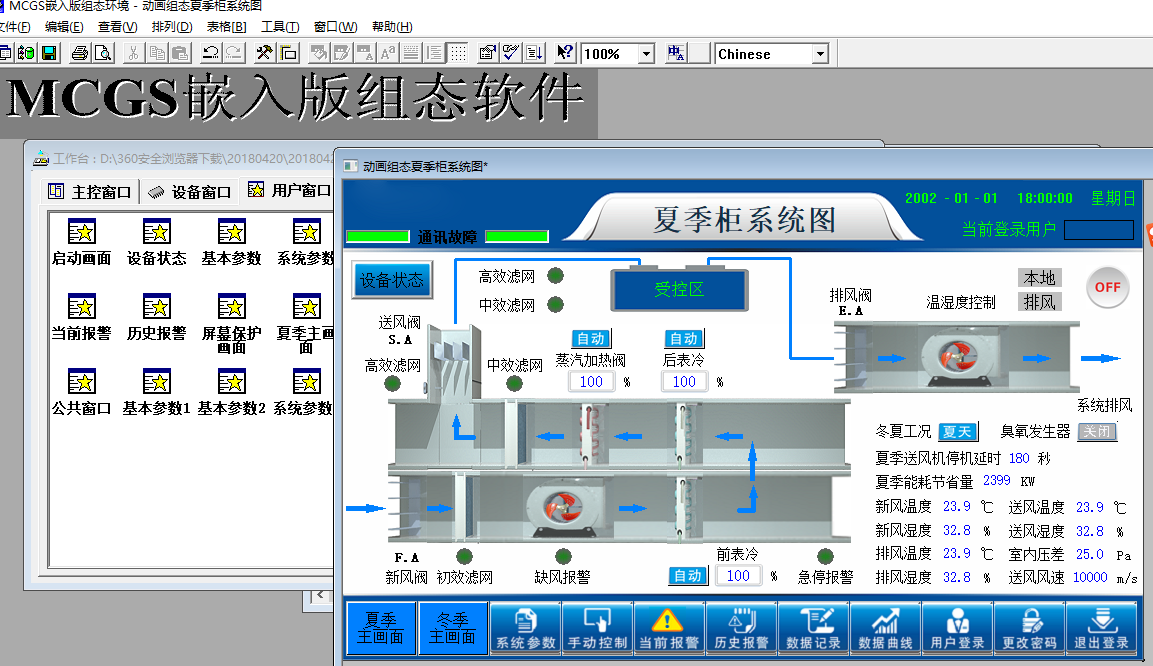Click the print icon in the toolbar
The width and height of the screenshot is (1153, 666).
(x=80, y=53)
